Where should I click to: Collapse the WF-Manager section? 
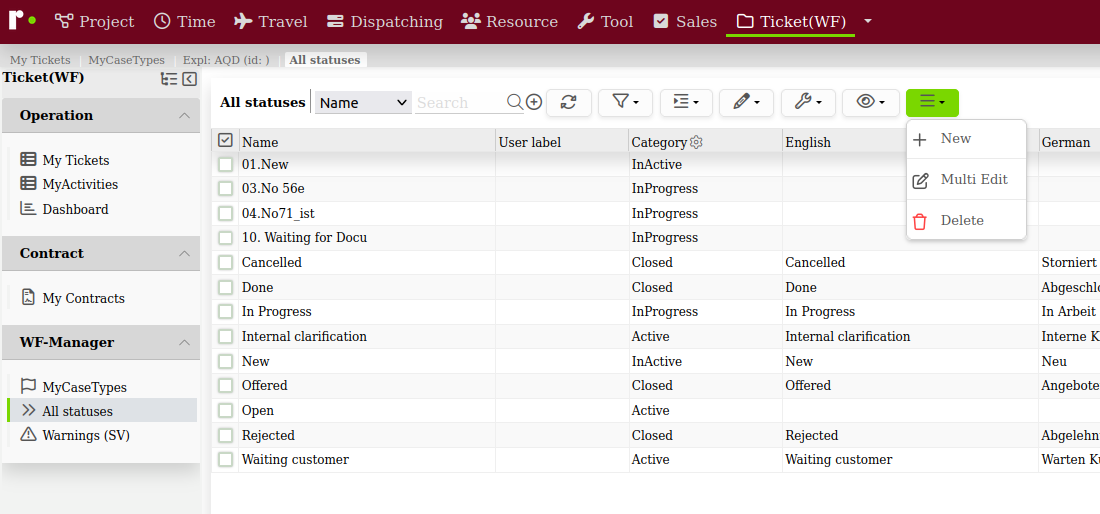coord(101,342)
